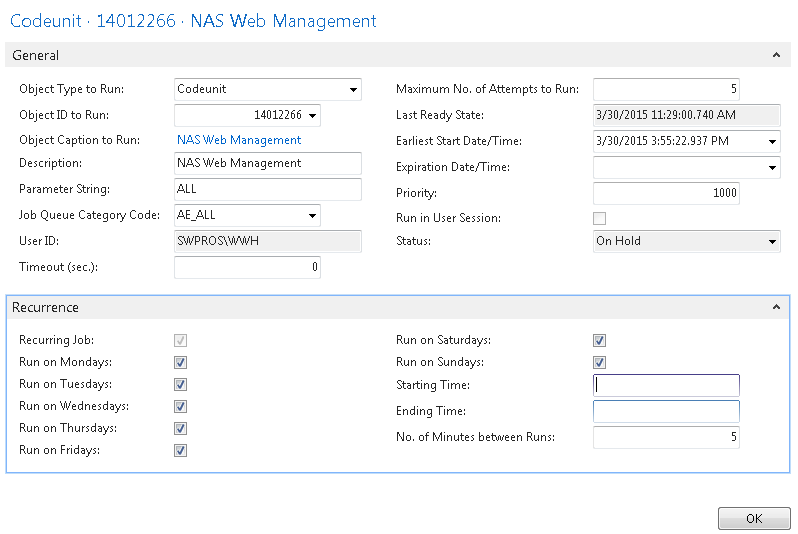Toggle the Run on Sundays checkbox
The height and width of the screenshot is (534, 798).
[x=600, y=363]
